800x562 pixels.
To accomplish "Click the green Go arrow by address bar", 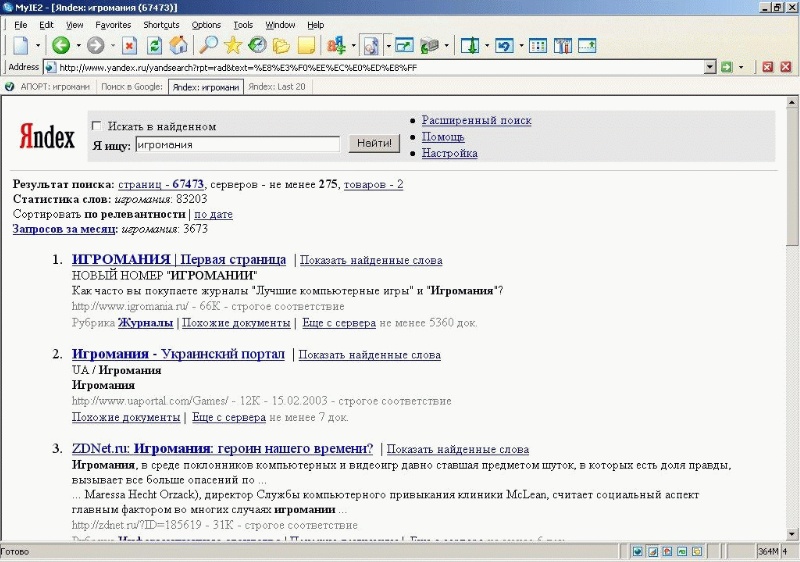I will click(727, 67).
